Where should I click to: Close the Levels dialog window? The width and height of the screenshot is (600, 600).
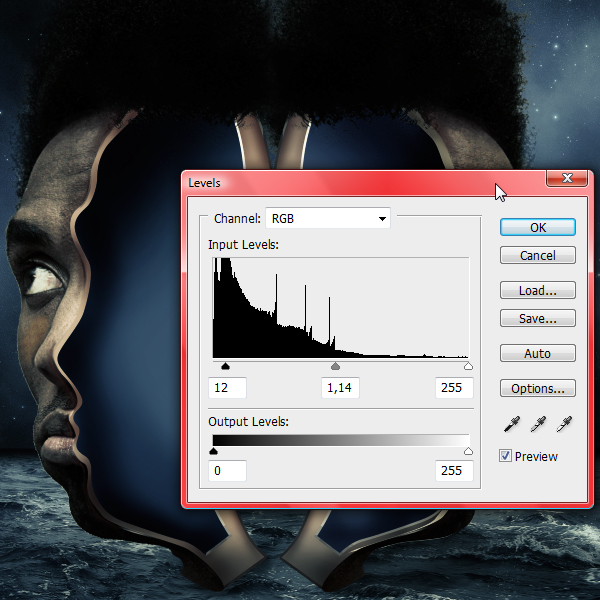click(567, 178)
